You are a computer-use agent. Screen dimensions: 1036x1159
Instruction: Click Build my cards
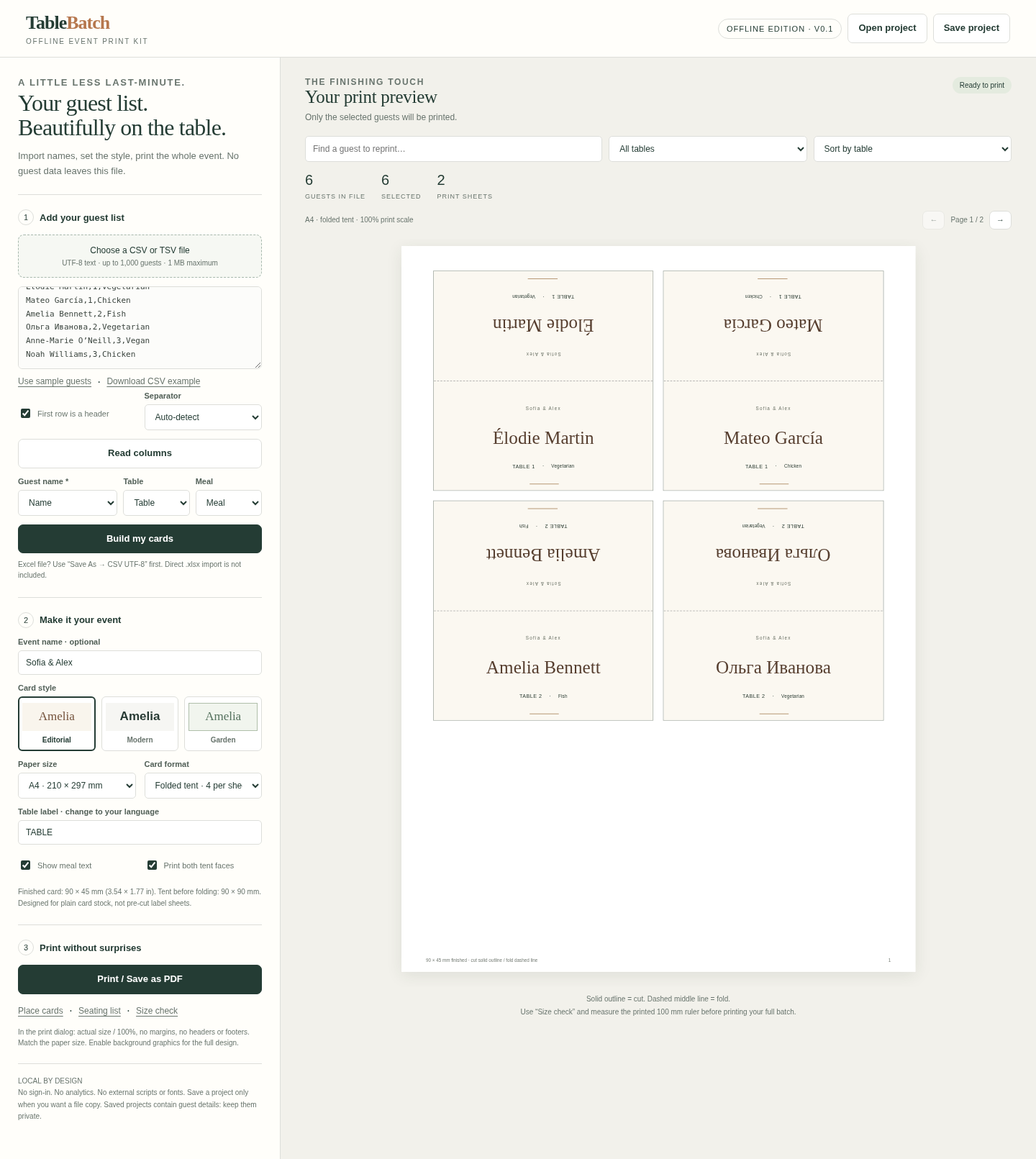click(140, 539)
